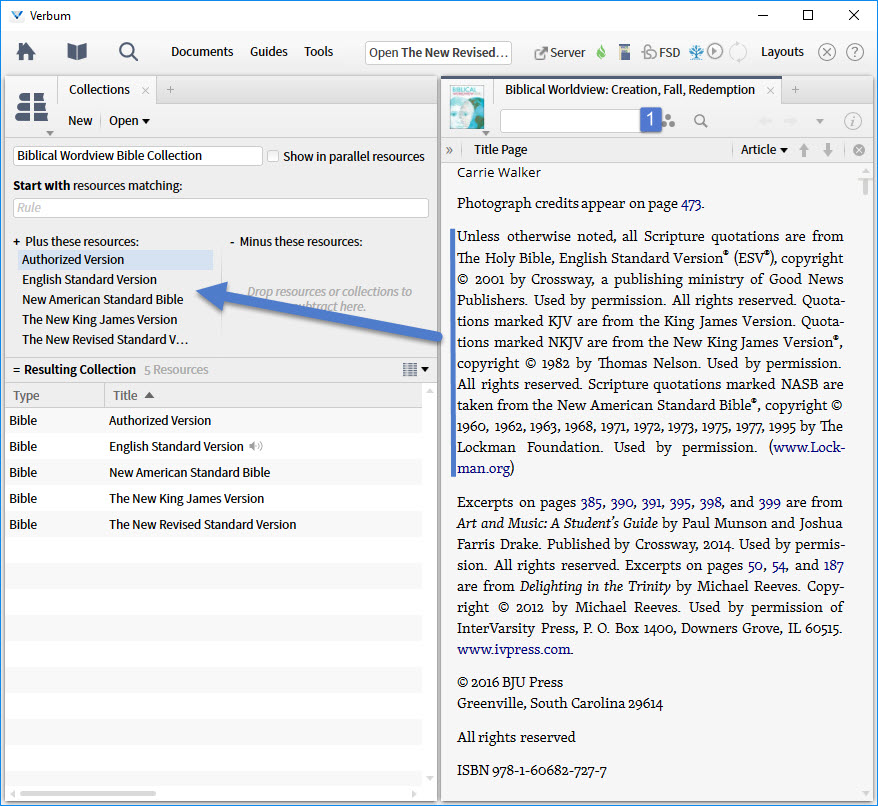Select New American Standard Bible in Plus list
This screenshot has width=878, height=806.
(115, 300)
